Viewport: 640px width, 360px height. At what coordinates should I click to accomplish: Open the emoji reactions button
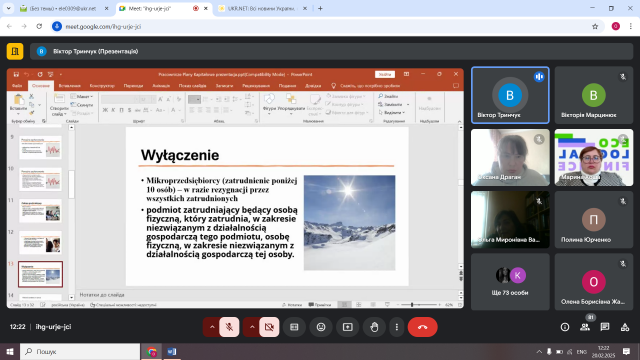click(321, 327)
